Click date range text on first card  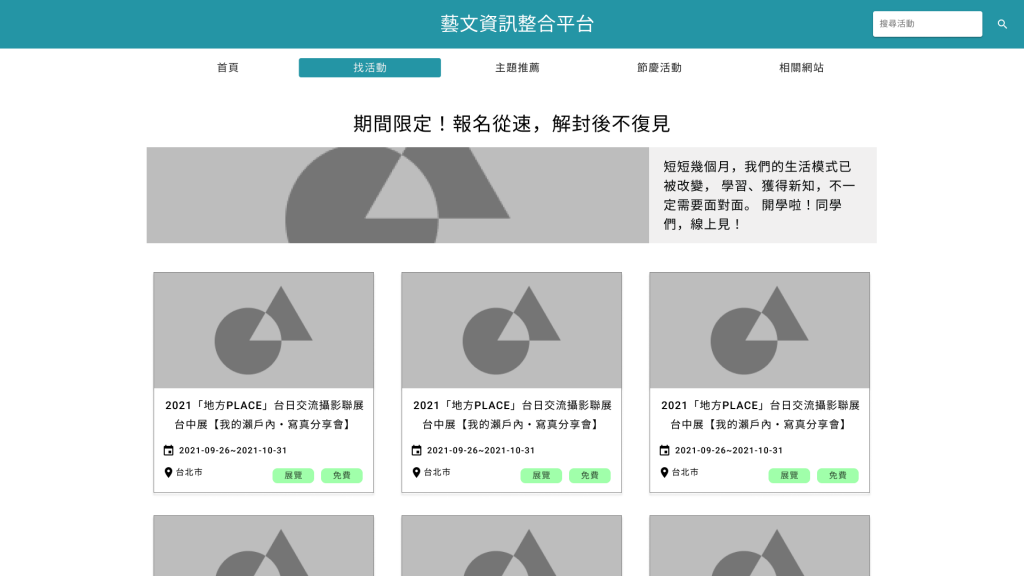coord(233,451)
